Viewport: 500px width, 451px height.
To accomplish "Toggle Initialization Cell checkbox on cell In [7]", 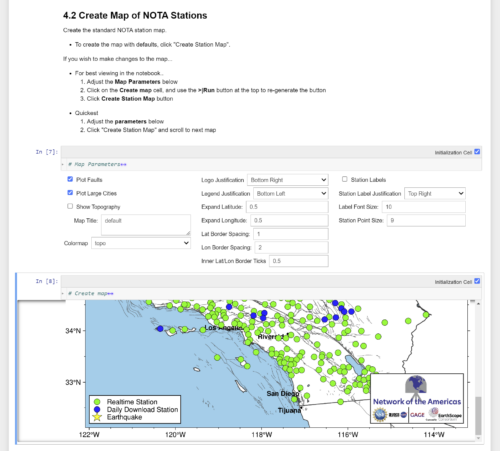I will (477, 152).
